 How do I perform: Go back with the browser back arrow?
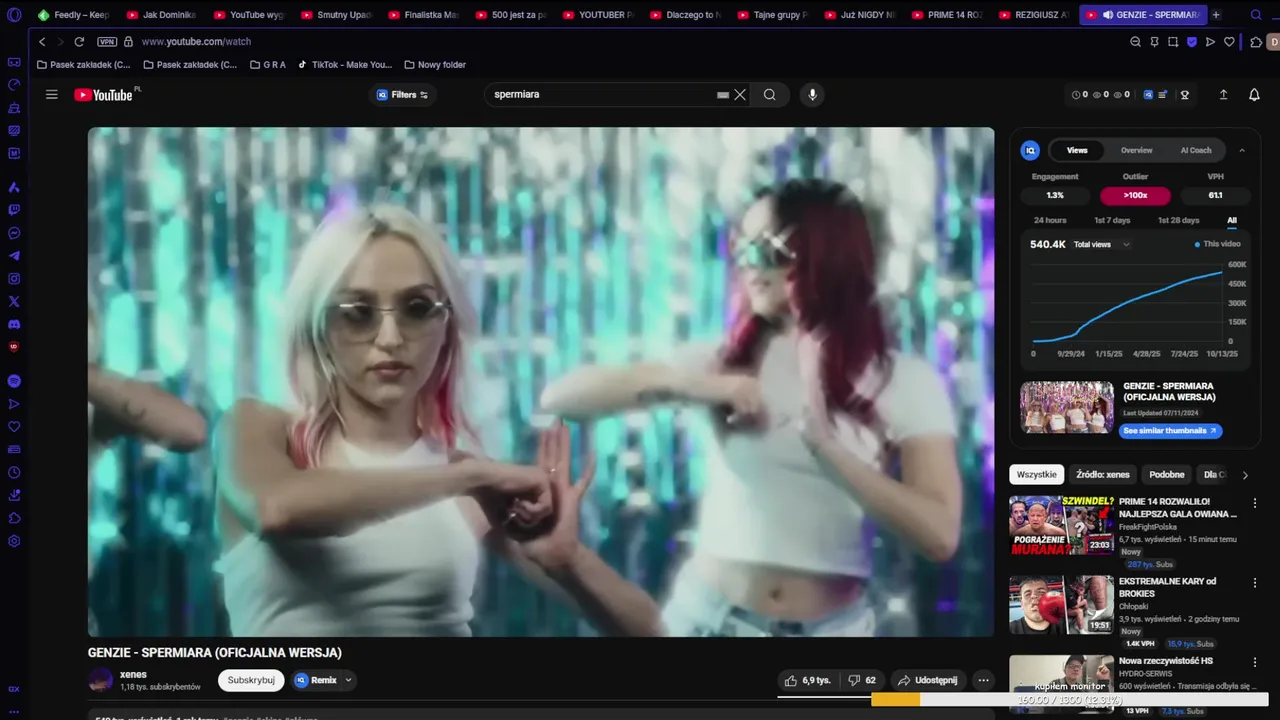point(42,42)
